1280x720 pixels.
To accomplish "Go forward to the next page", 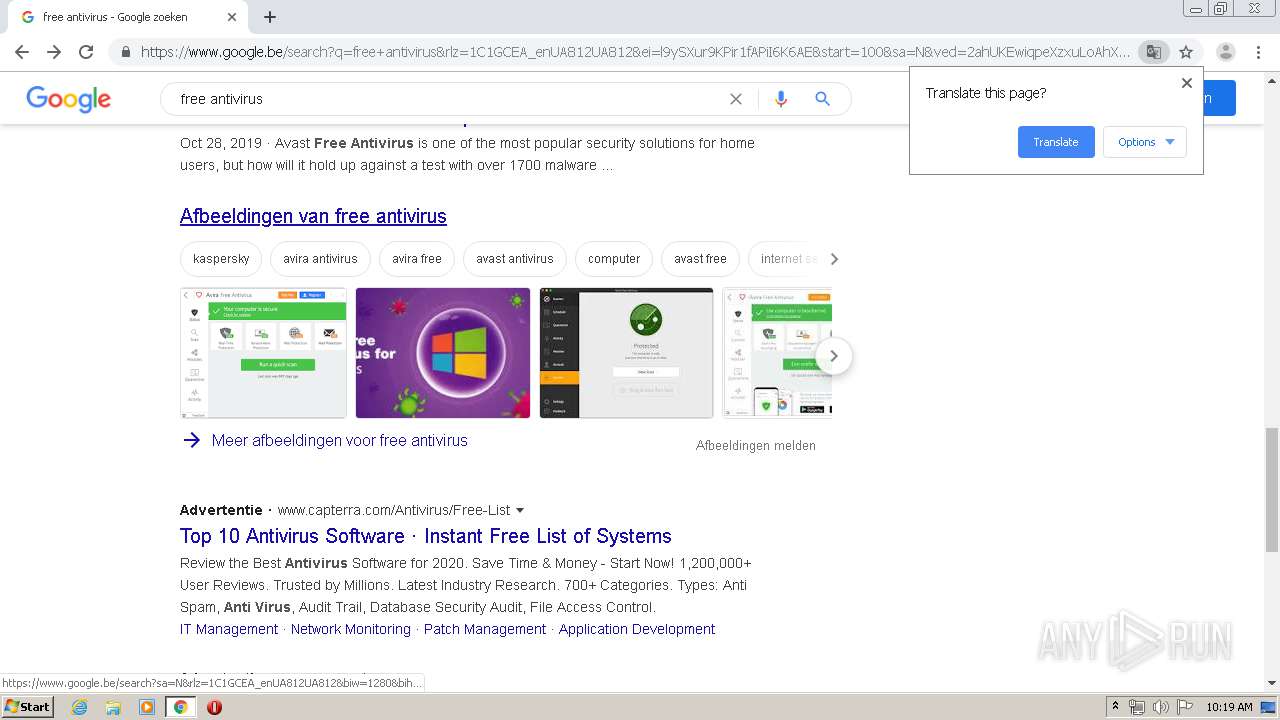I will (x=54, y=52).
